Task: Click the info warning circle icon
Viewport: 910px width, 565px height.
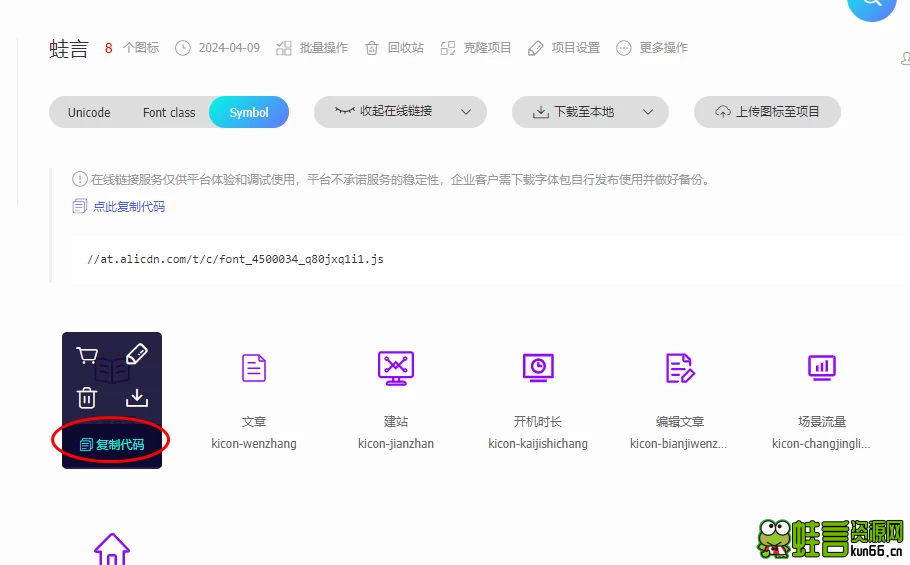Action: [80, 179]
